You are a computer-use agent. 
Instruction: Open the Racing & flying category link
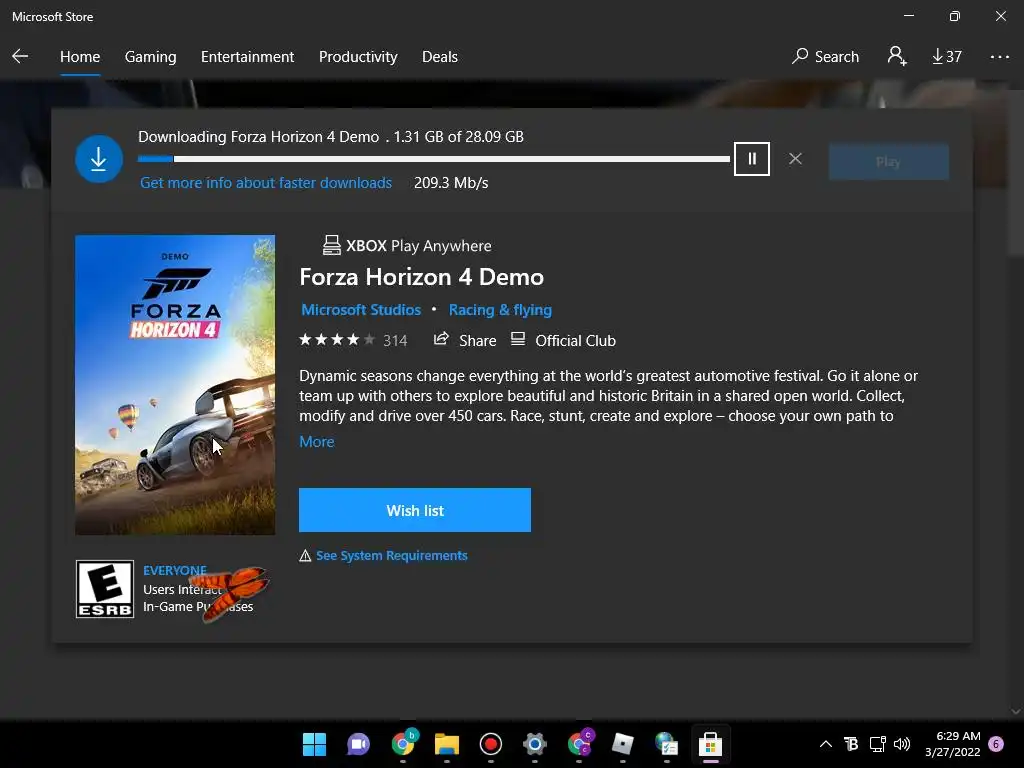point(500,310)
